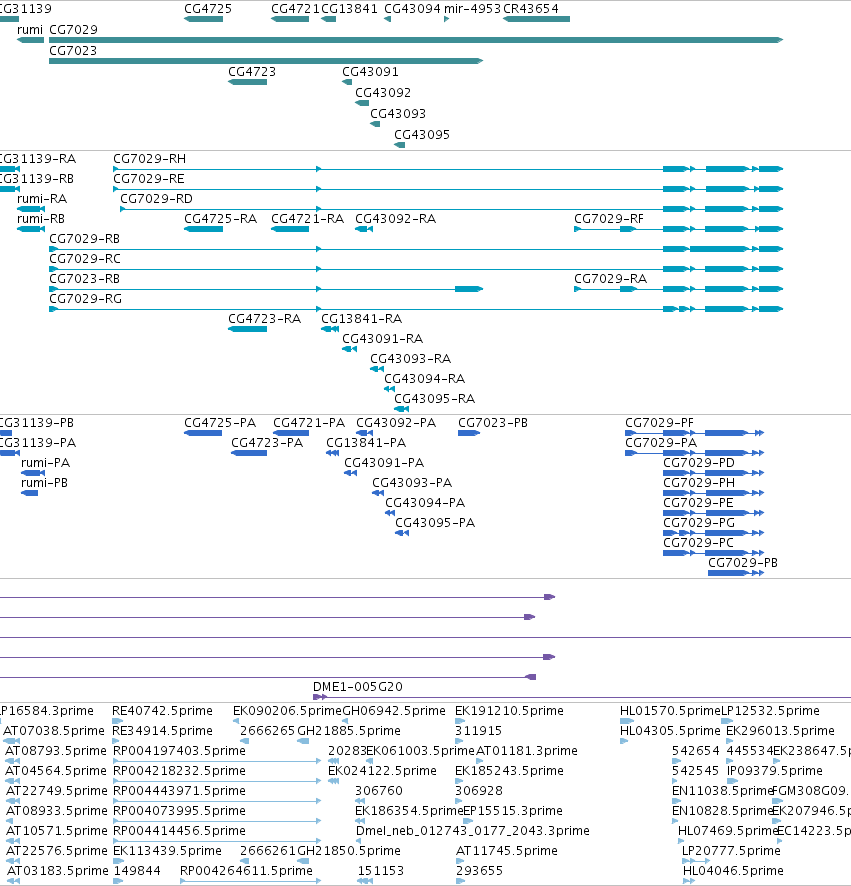Open the RE34914.5prime EST label
The width and height of the screenshot is (851, 886).
(163, 731)
